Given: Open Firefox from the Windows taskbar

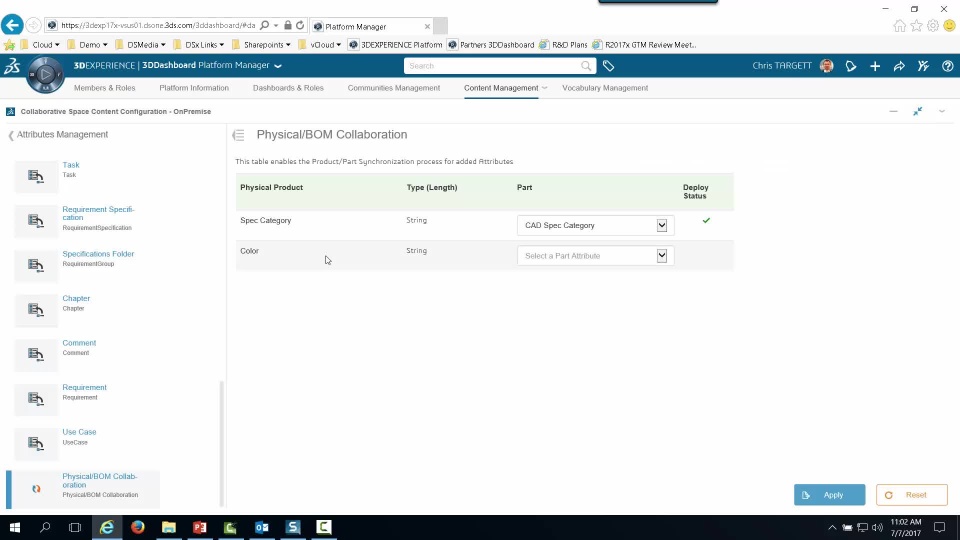Looking at the screenshot, I should coord(138,527).
